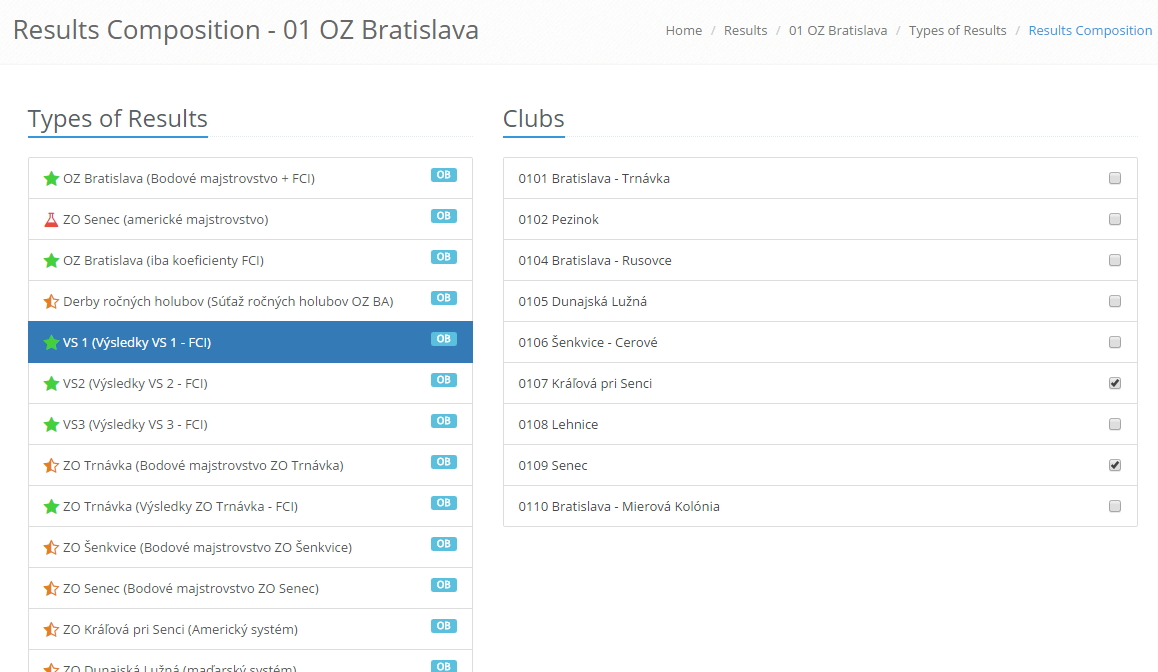Uncheck the 0107 Kráľová pri Senci checkbox

[1115, 384]
